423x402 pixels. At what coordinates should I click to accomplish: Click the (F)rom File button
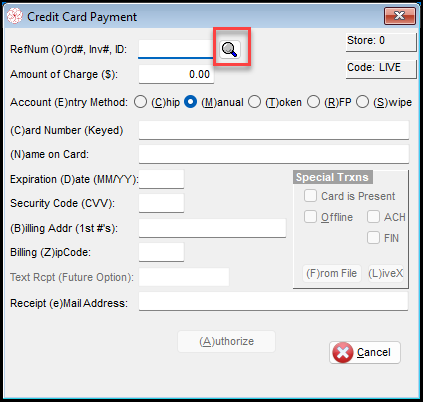click(x=332, y=273)
